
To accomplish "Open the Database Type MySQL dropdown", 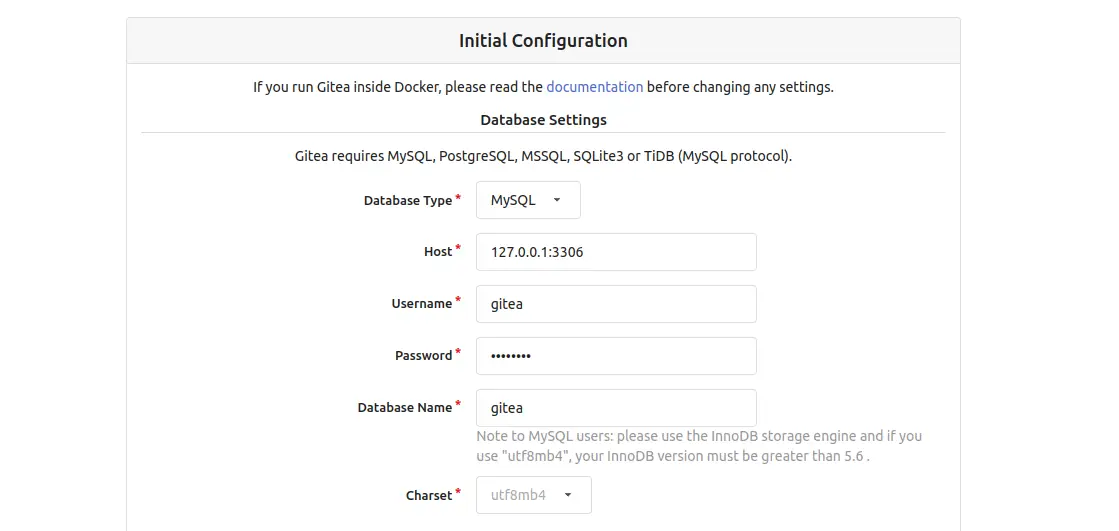I will (x=528, y=200).
